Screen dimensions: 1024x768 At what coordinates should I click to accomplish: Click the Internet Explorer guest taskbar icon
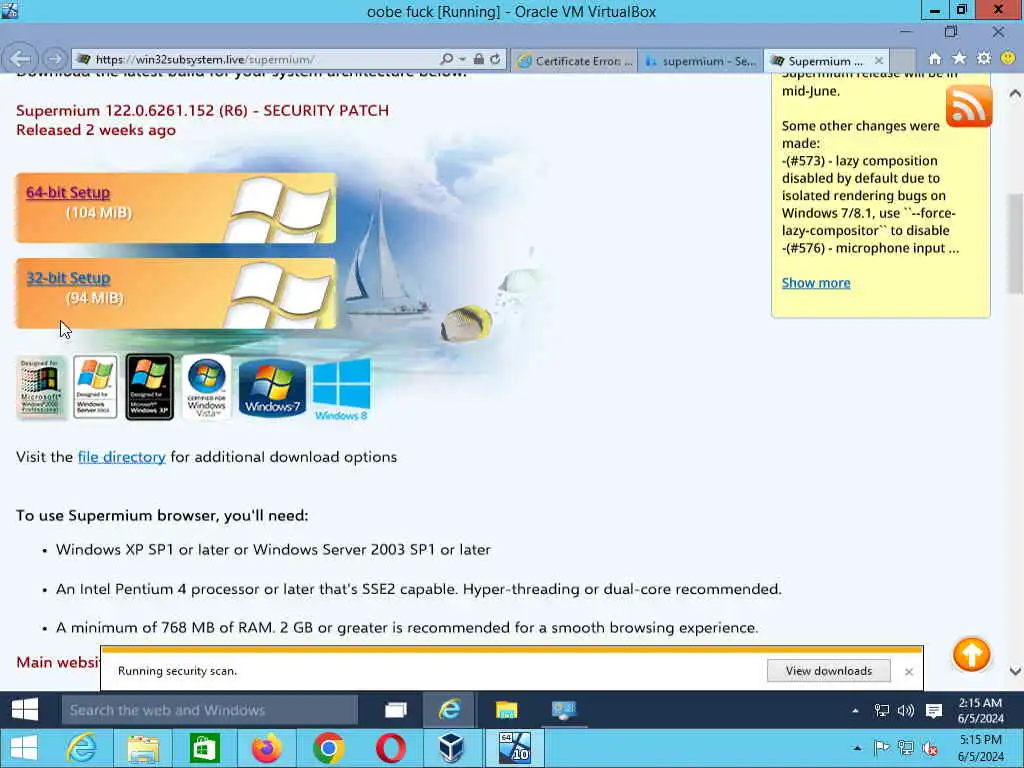(x=449, y=710)
